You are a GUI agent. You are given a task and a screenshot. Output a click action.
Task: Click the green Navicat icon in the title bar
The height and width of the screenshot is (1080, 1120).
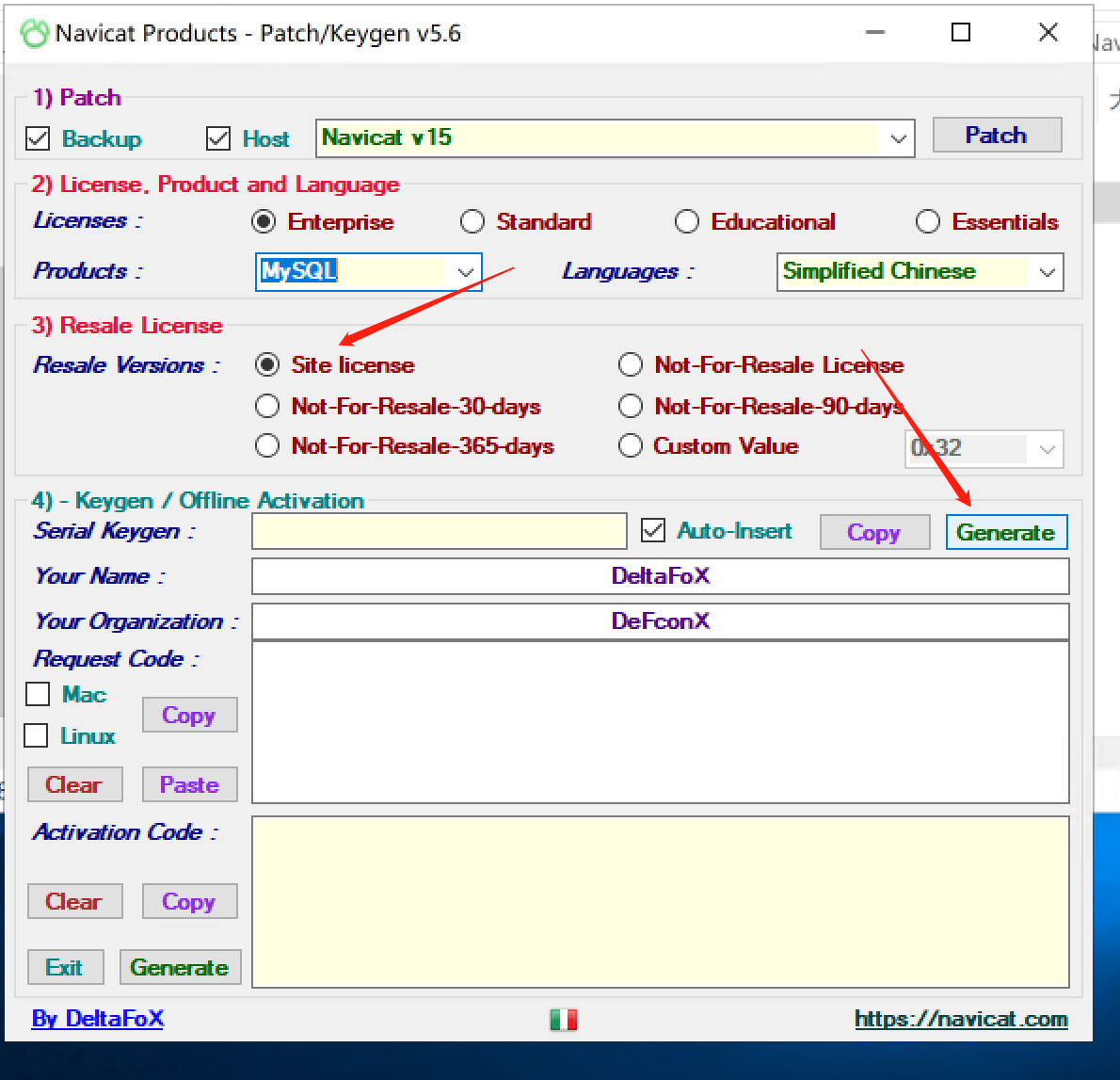pyautogui.click(x=34, y=34)
